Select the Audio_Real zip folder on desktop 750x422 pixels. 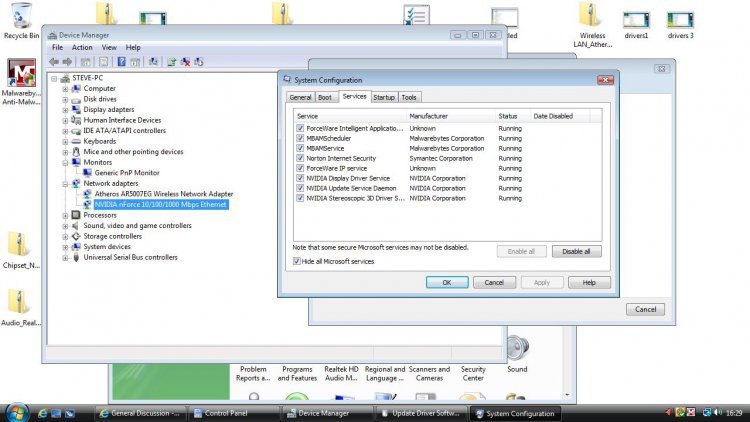click(21, 308)
